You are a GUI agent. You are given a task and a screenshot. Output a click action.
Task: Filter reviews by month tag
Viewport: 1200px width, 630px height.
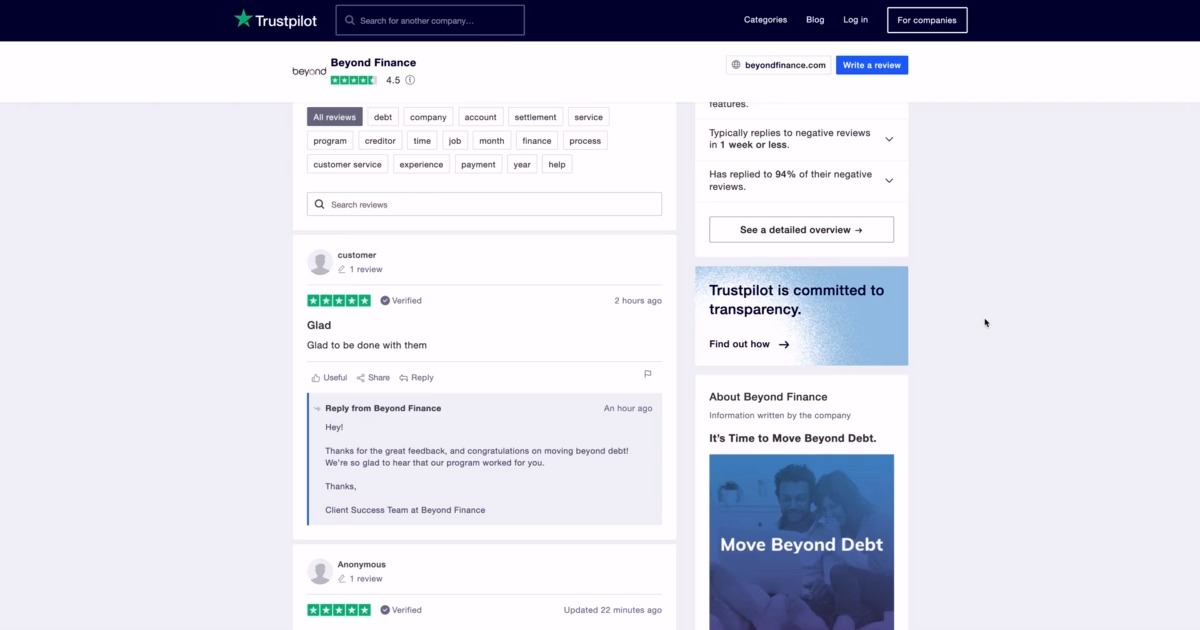coord(491,141)
